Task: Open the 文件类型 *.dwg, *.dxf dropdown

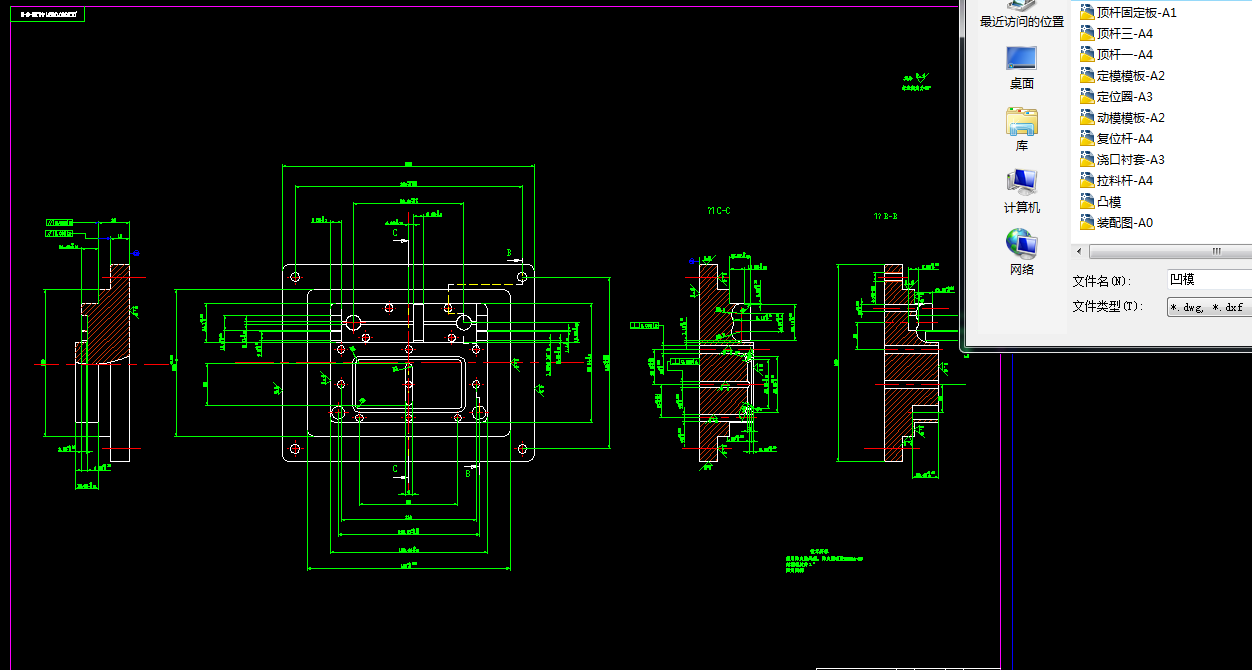Action: click(1209, 307)
